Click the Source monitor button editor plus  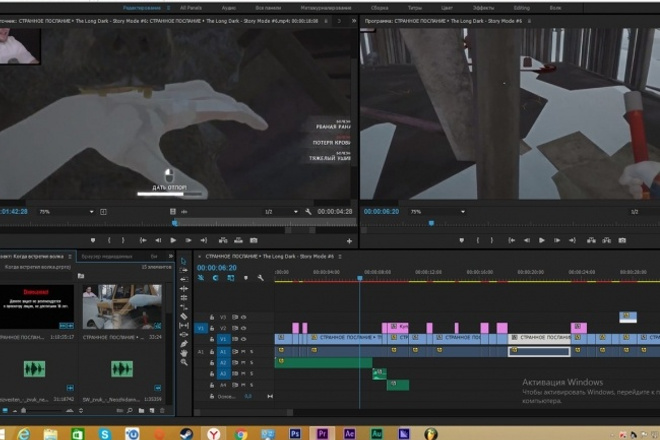349,241
